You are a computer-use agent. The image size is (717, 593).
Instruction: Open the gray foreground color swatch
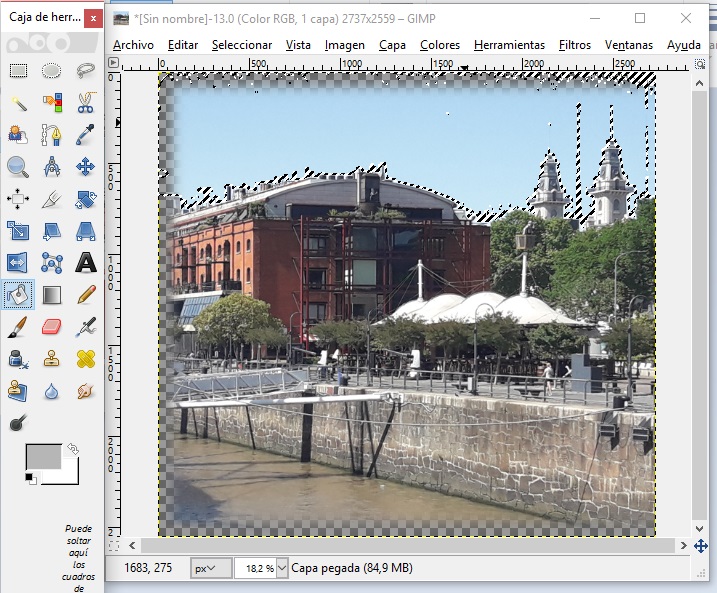coord(43,456)
